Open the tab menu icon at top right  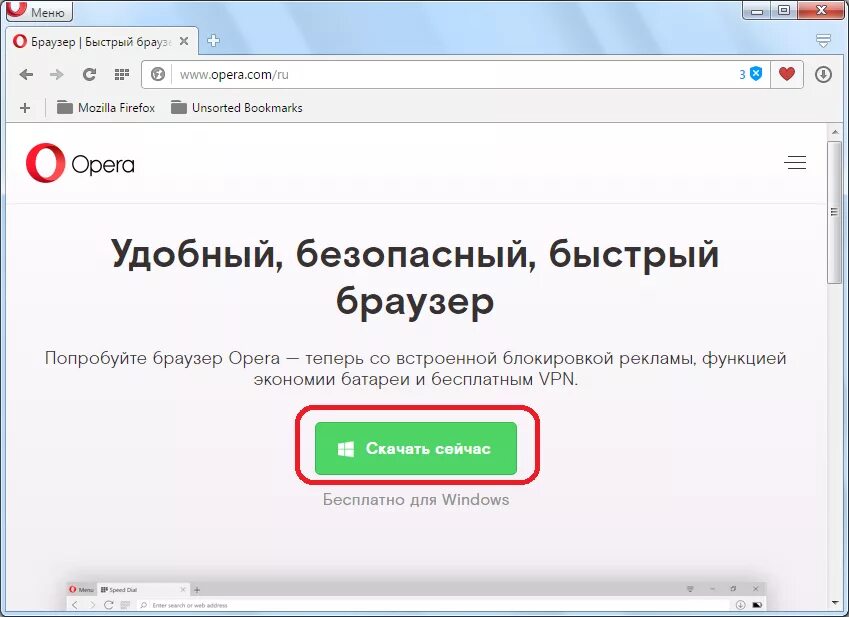click(823, 41)
